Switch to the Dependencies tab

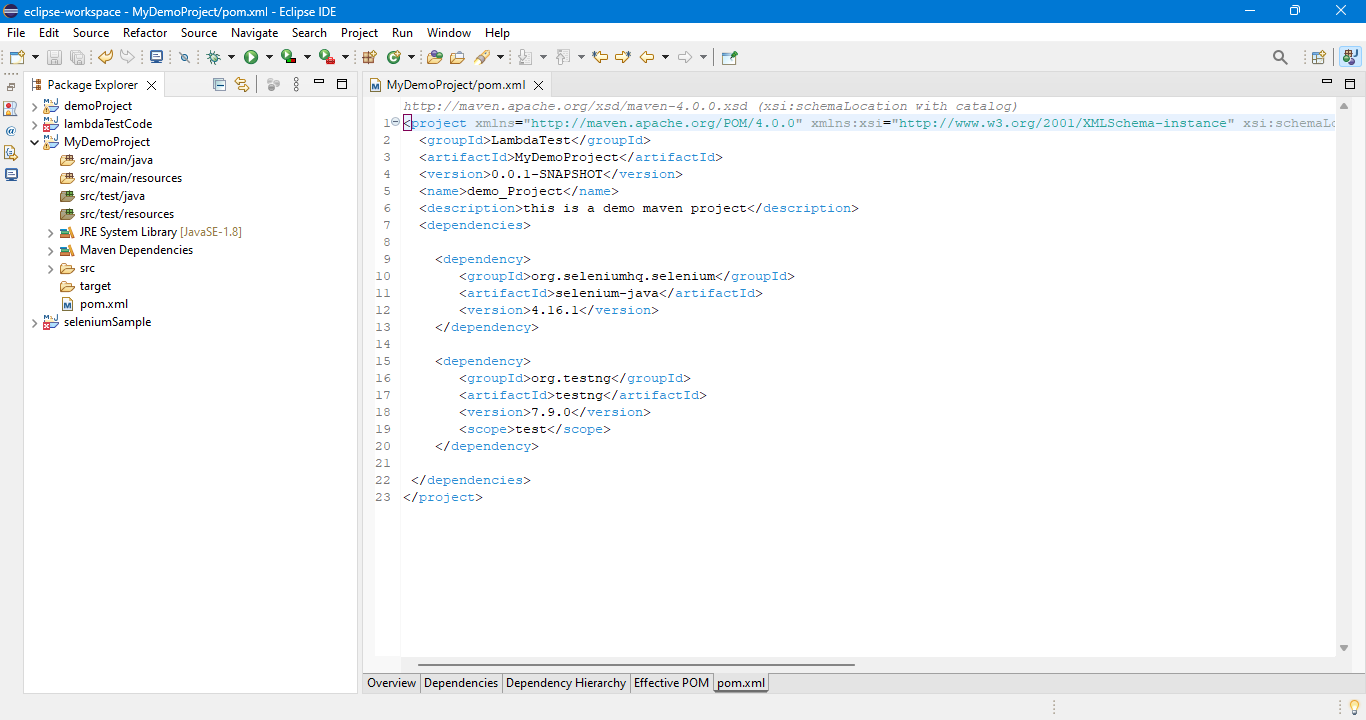[x=461, y=683]
